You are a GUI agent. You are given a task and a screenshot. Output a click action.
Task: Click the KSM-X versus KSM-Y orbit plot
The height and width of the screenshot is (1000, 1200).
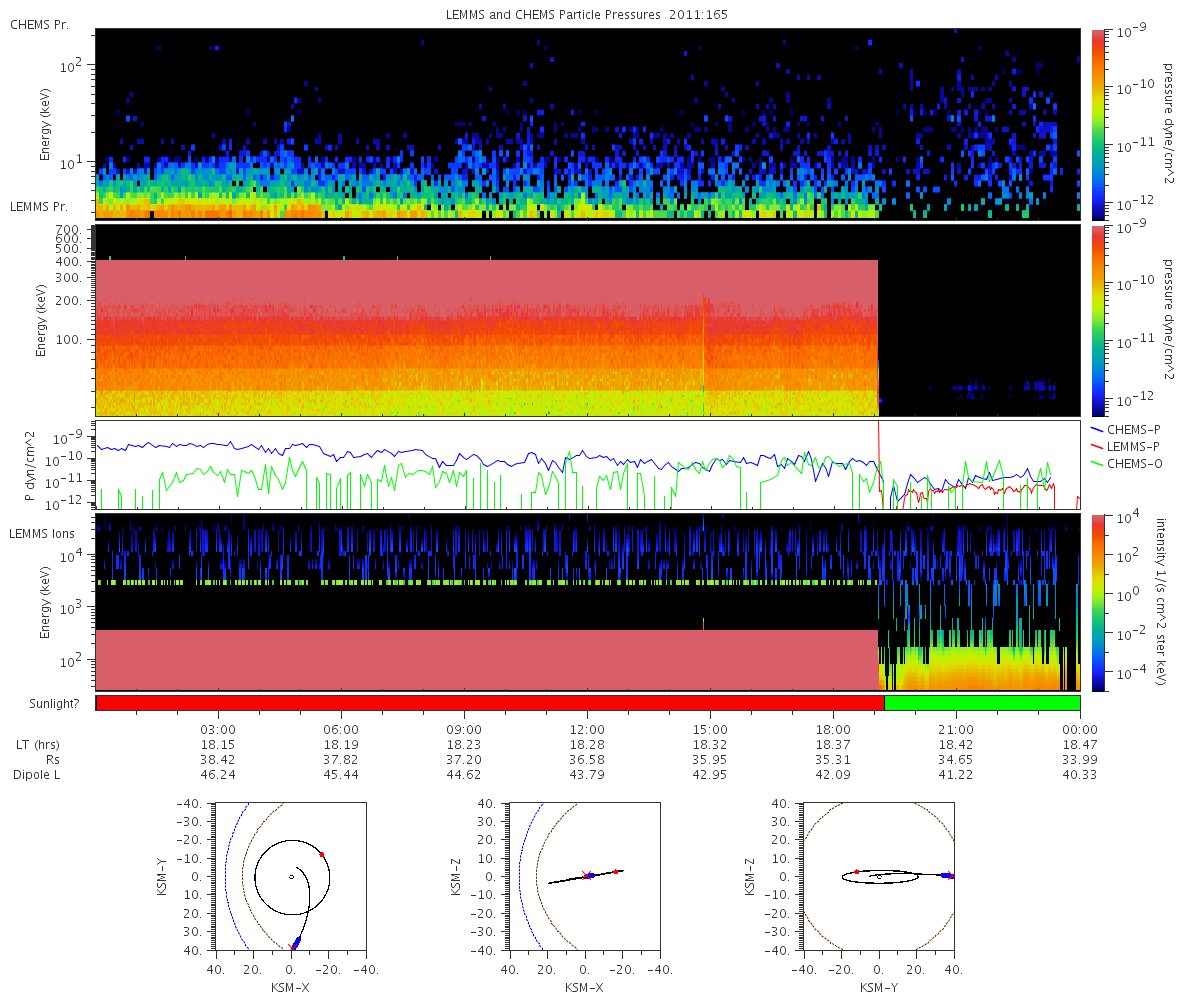click(291, 876)
